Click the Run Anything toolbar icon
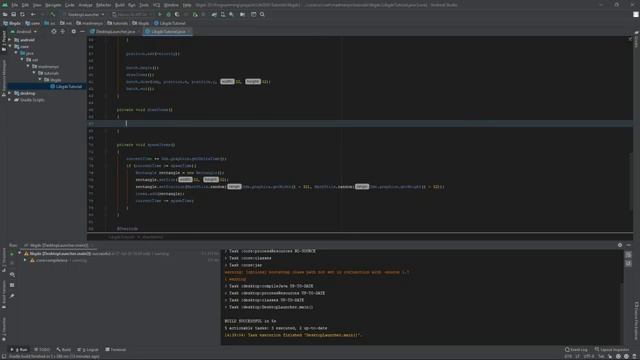 [x=242, y=14]
